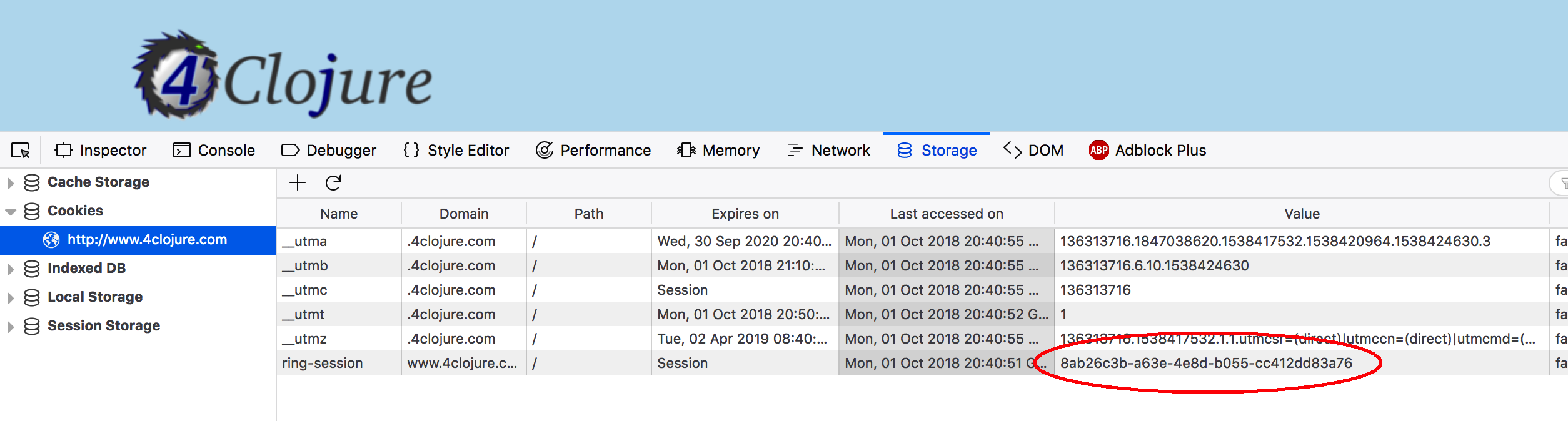The image size is (1568, 421).
Task: Switch to the Network tab
Action: coord(828,151)
